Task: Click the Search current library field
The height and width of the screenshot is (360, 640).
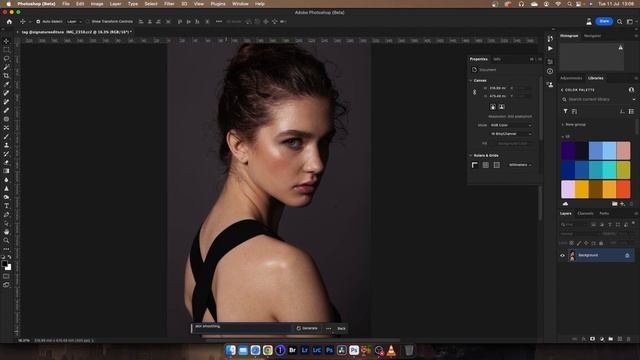Action: [x=596, y=100]
